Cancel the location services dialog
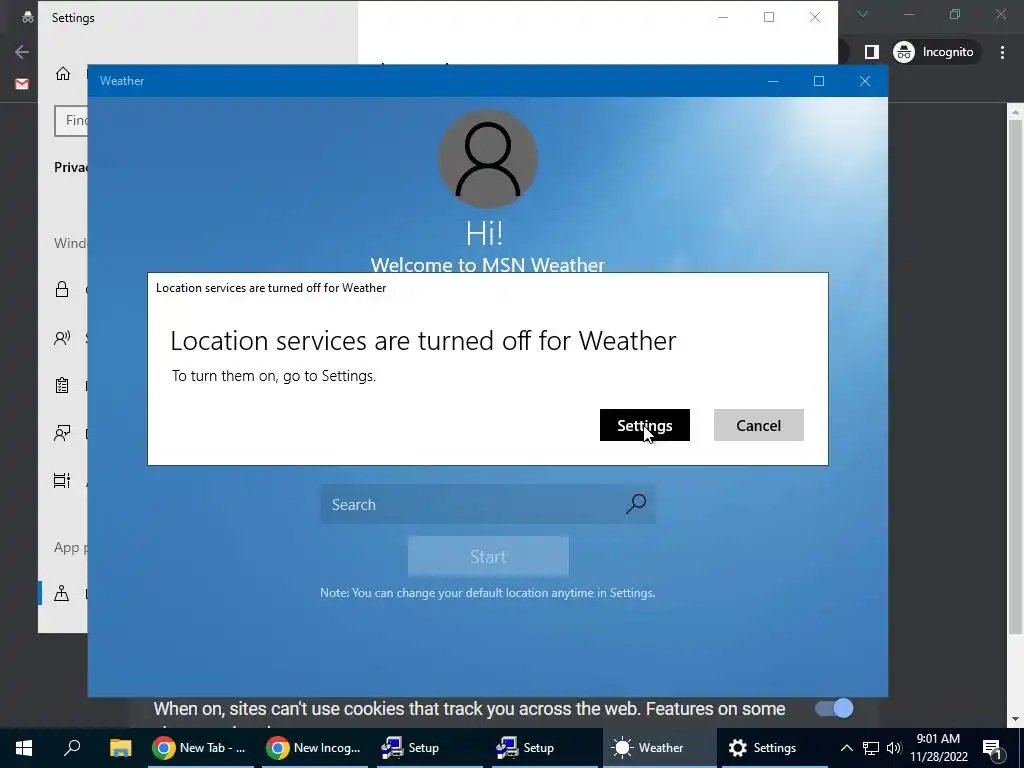Image resolution: width=1024 pixels, height=768 pixels. tap(758, 425)
